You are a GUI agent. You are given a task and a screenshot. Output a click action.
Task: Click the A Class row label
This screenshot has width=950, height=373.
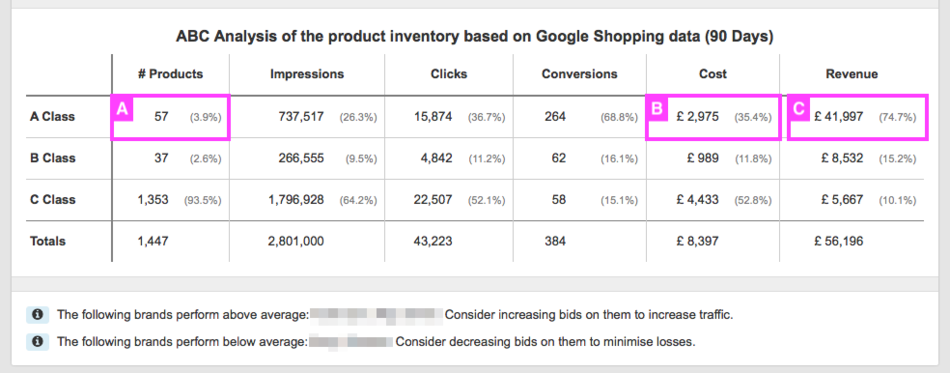click(53, 116)
